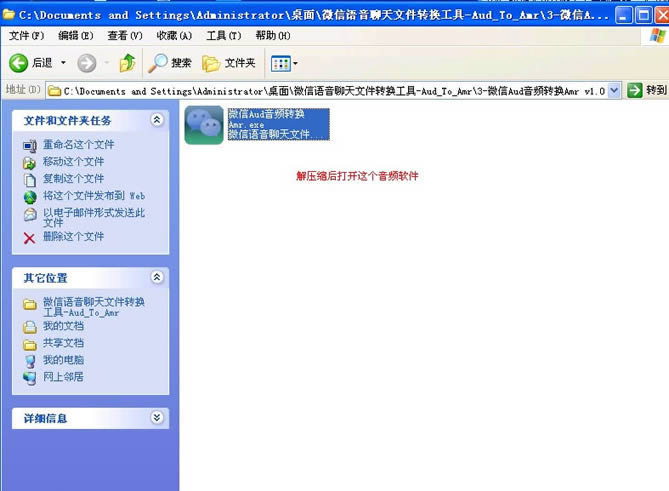Open 我的电脑 from other places
This screenshot has width=669, height=491.
click(63, 360)
